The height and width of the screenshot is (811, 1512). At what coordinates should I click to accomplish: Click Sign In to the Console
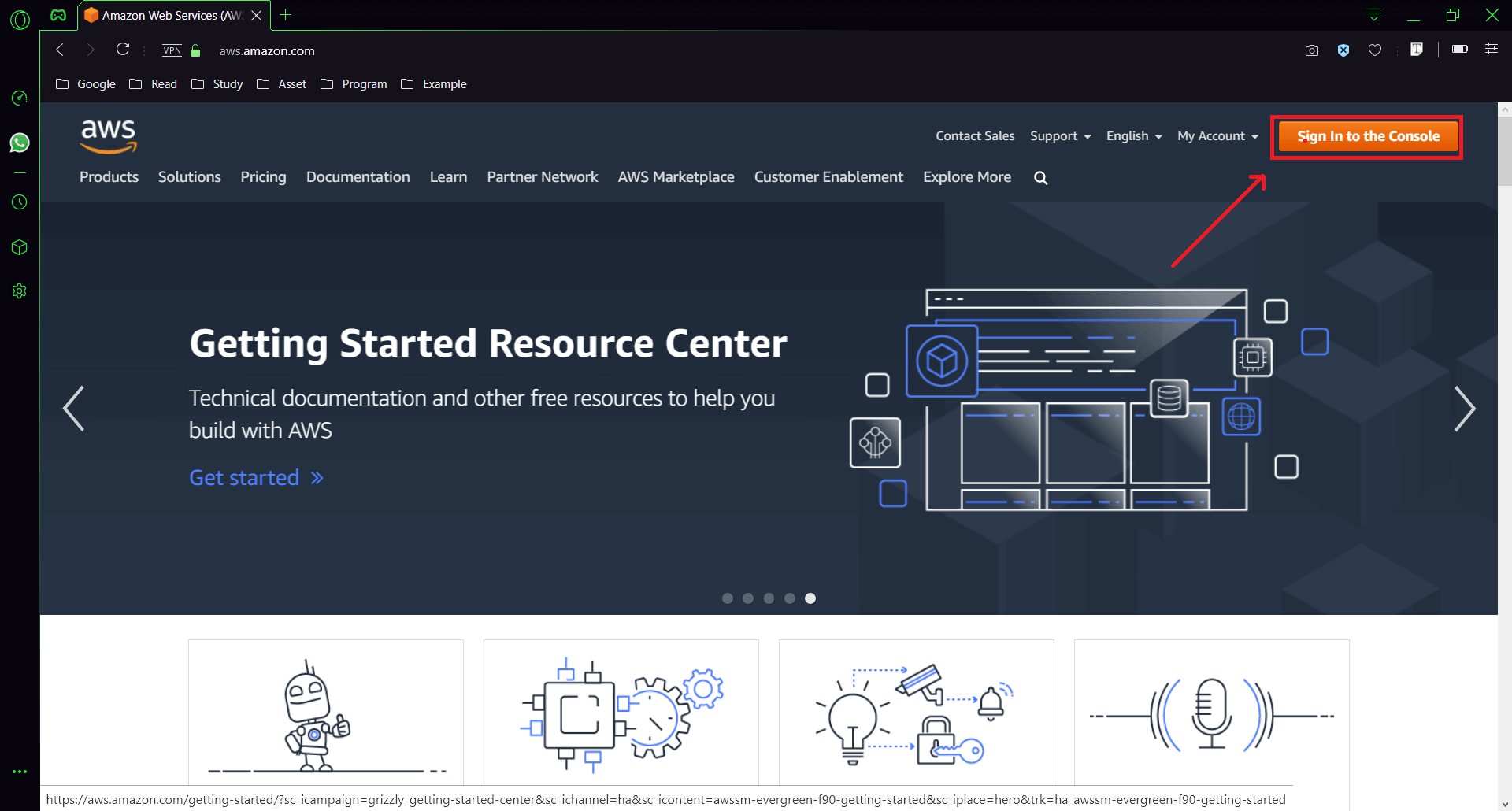[1368, 136]
